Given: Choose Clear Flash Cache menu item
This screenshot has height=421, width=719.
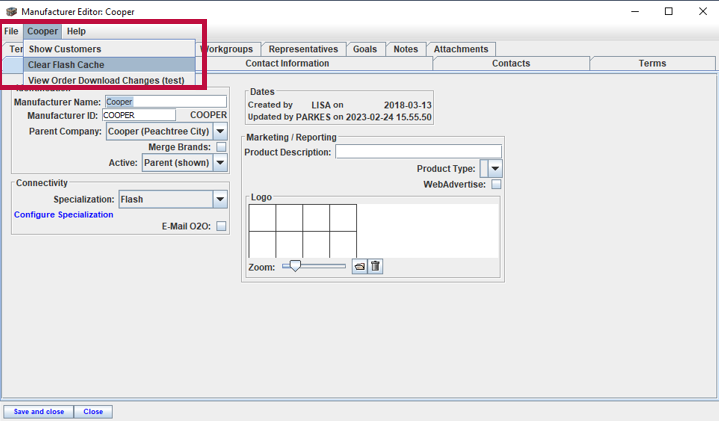Looking at the screenshot, I should 110,65.
